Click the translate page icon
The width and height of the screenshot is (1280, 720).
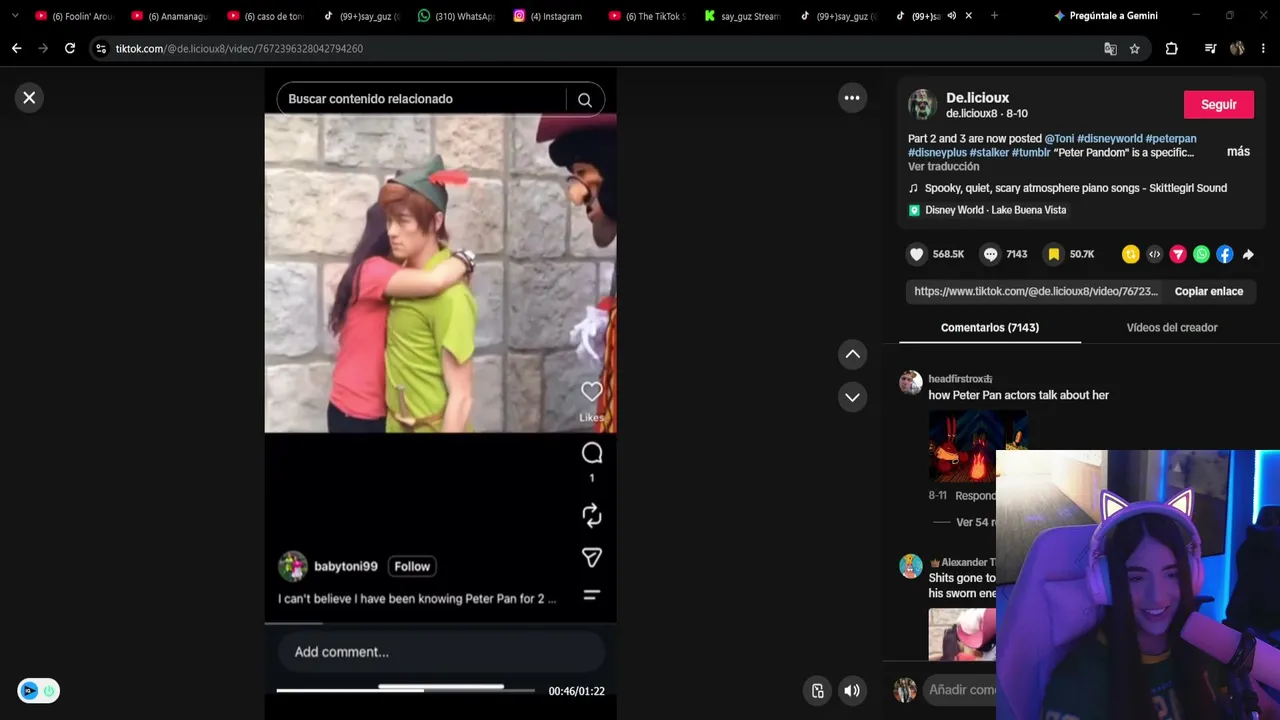coord(1110,48)
